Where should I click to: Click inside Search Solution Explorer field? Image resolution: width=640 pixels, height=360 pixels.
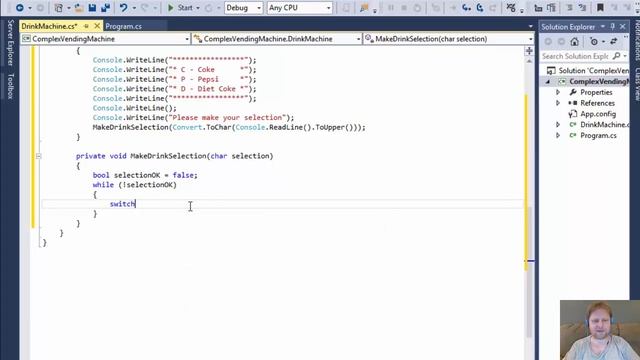(576, 56)
